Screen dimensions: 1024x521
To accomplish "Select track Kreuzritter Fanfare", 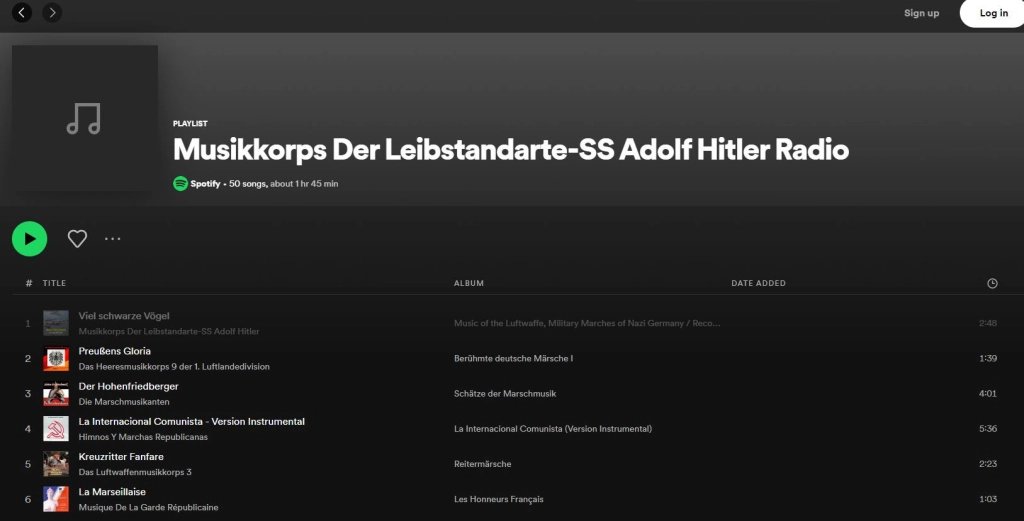I will tap(121, 457).
